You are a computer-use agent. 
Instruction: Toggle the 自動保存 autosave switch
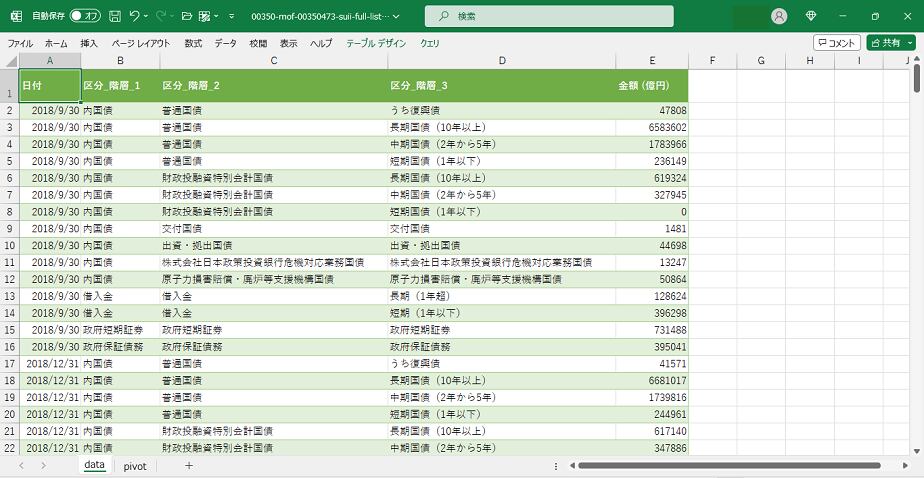85,16
